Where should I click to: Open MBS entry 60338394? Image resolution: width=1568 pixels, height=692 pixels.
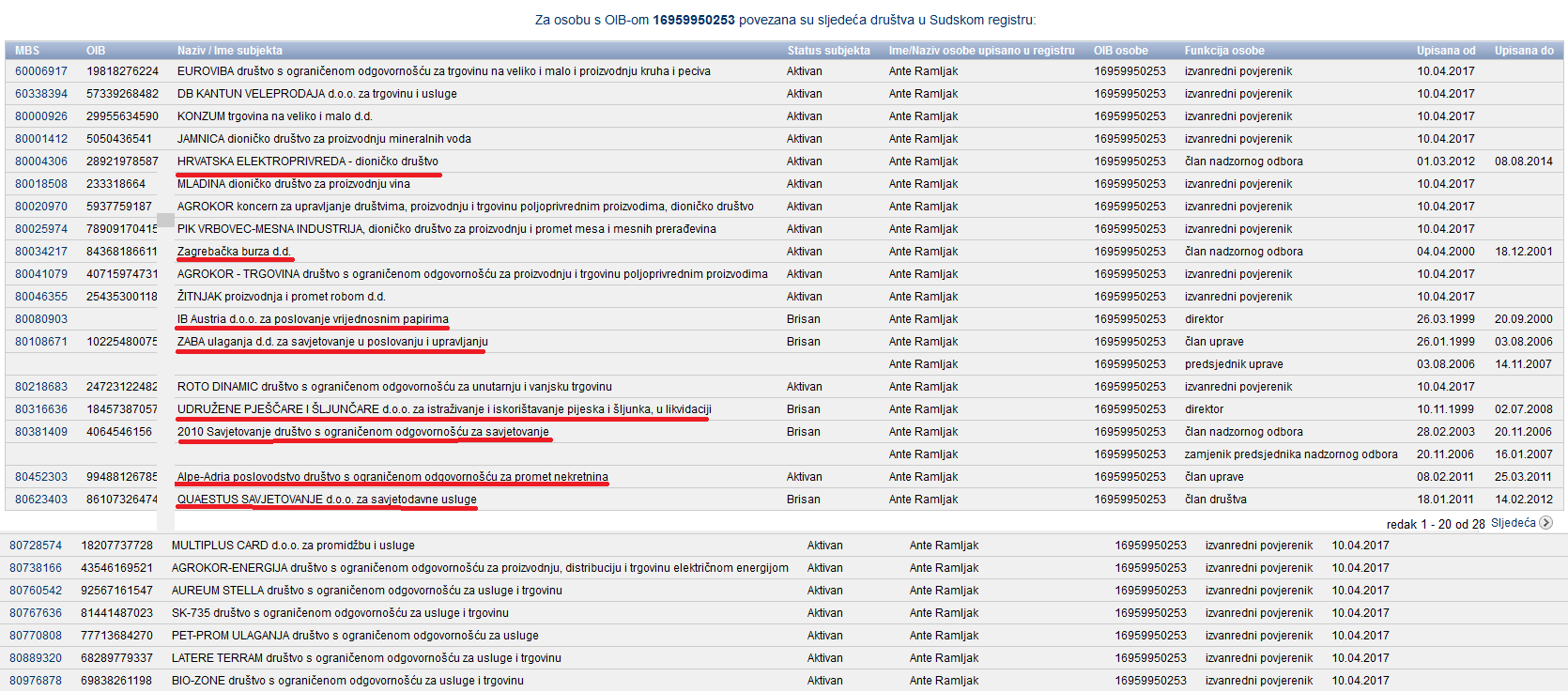41,94
